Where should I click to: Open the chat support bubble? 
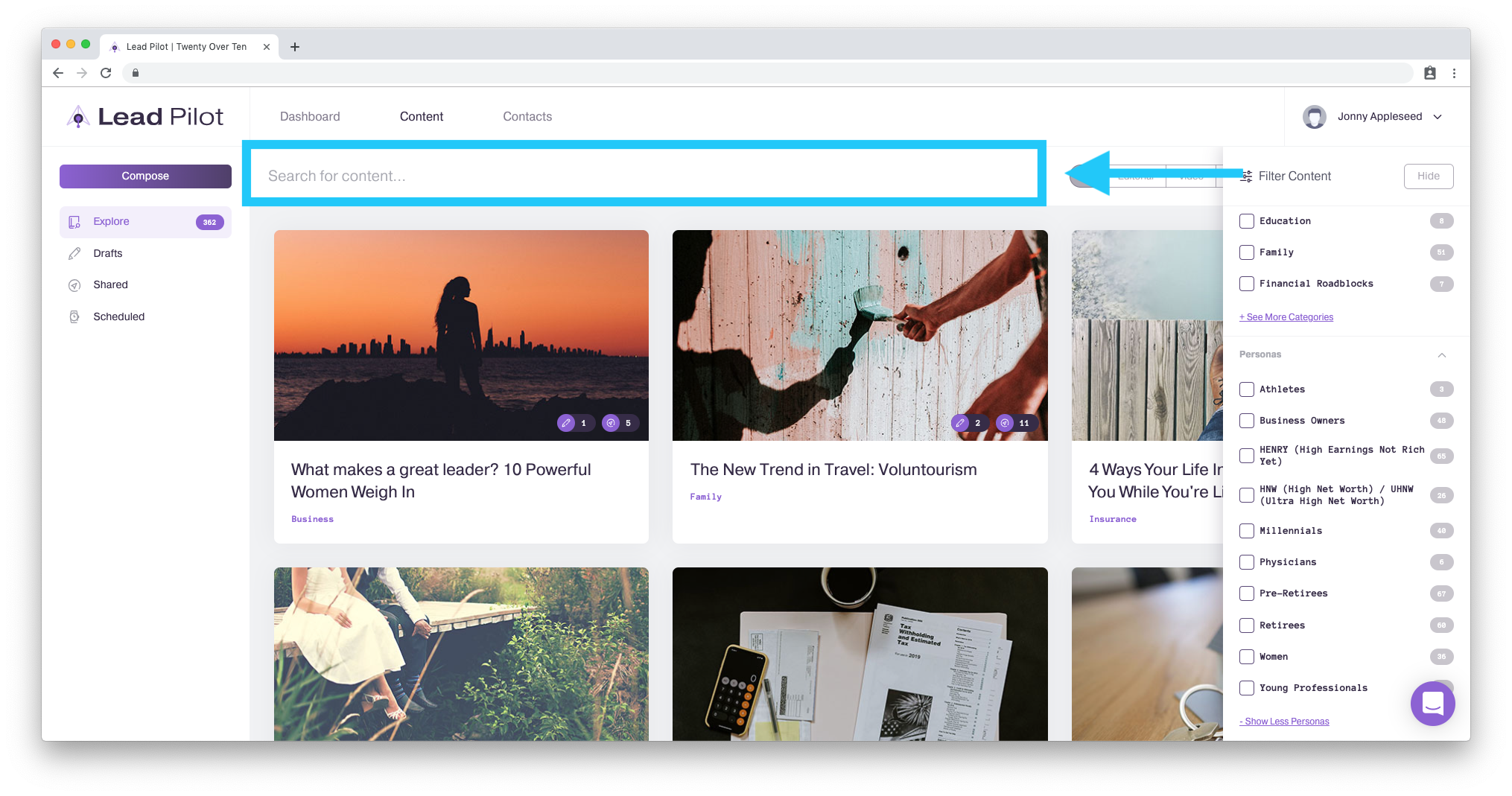[x=1432, y=703]
